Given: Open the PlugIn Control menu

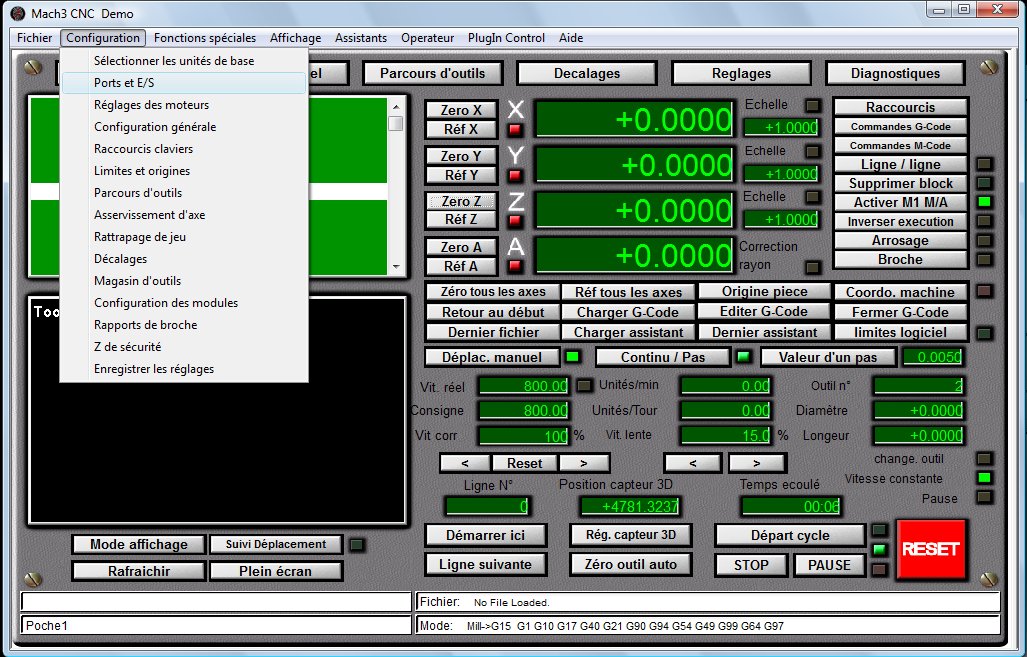Looking at the screenshot, I should (506, 38).
